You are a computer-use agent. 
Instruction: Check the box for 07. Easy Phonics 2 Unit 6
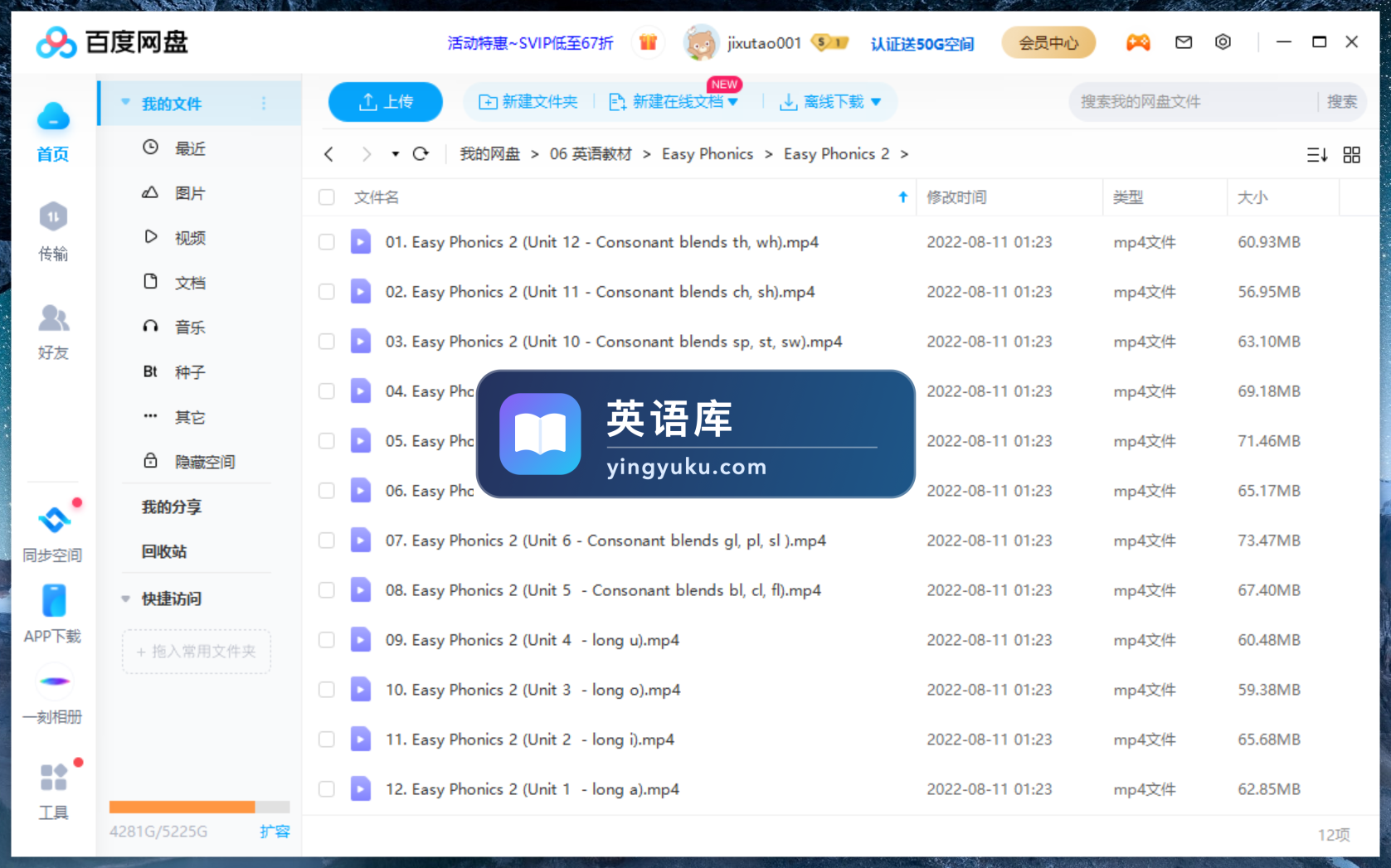(327, 541)
